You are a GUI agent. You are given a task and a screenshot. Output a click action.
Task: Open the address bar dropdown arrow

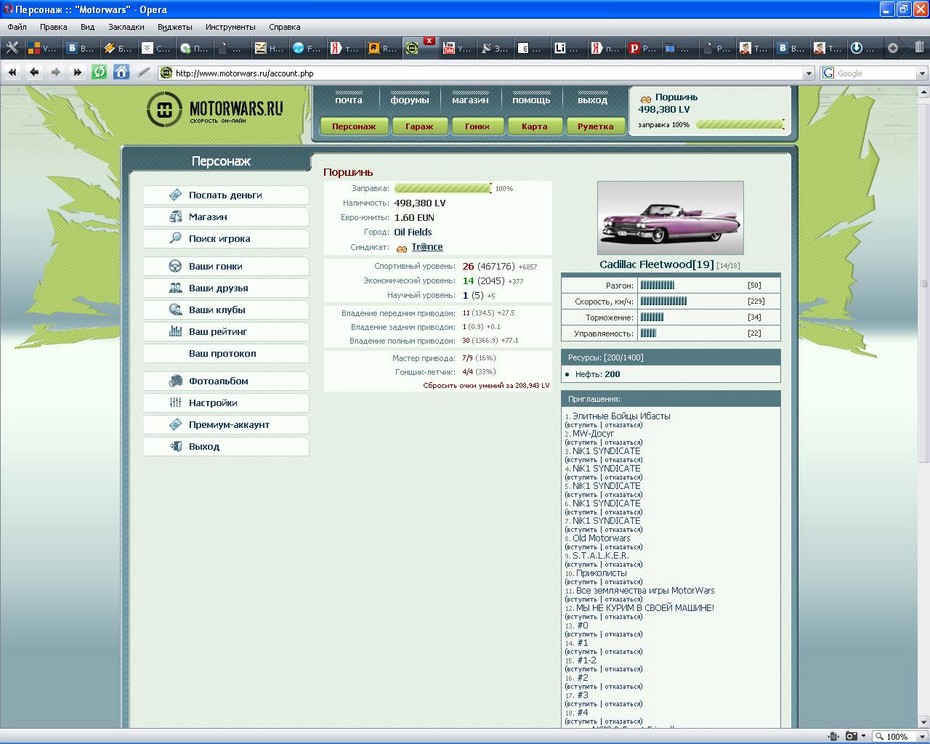[808, 73]
